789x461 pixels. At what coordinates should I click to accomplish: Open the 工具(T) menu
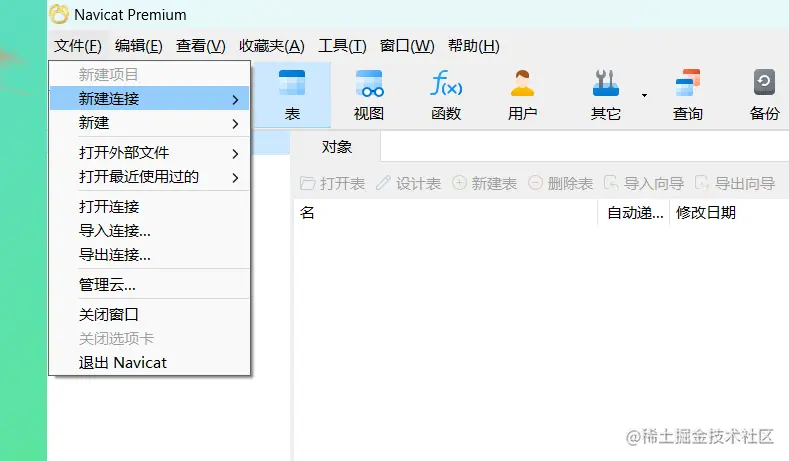[x=342, y=46]
